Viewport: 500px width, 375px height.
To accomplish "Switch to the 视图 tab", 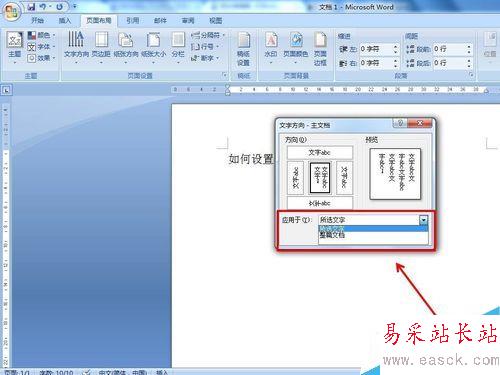I will (216, 21).
